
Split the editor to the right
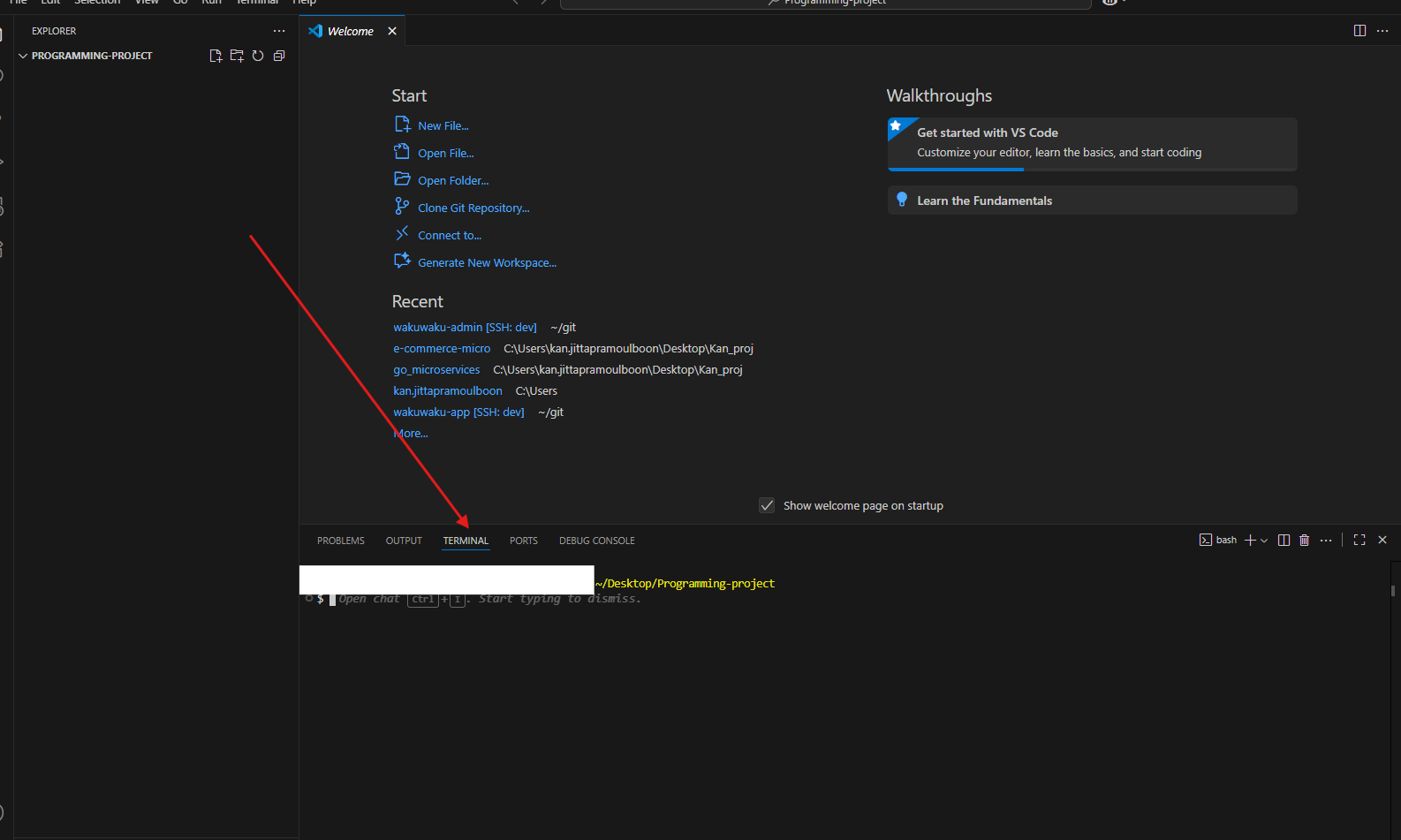point(1359,31)
